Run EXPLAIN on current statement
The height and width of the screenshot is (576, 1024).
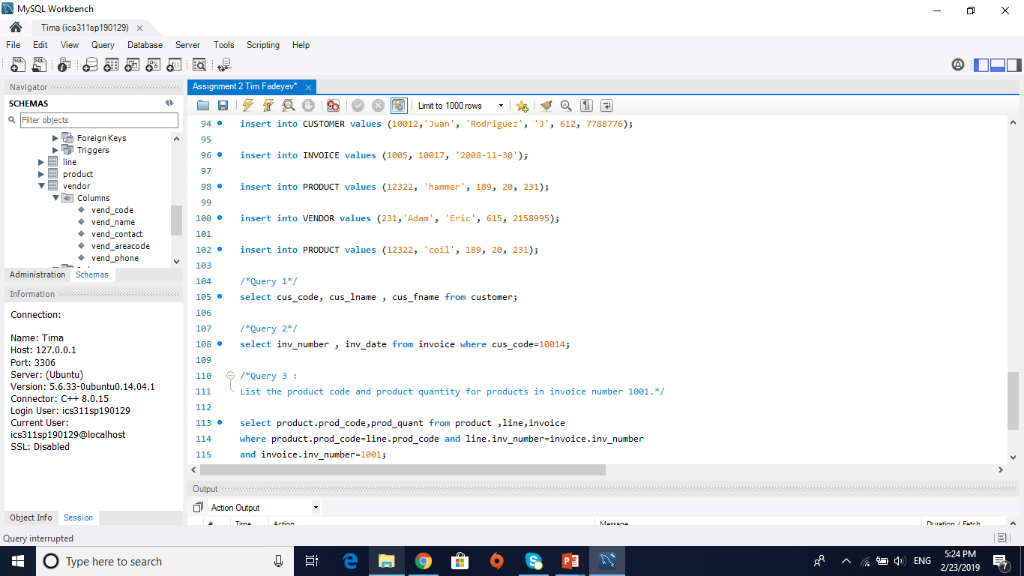pos(288,106)
